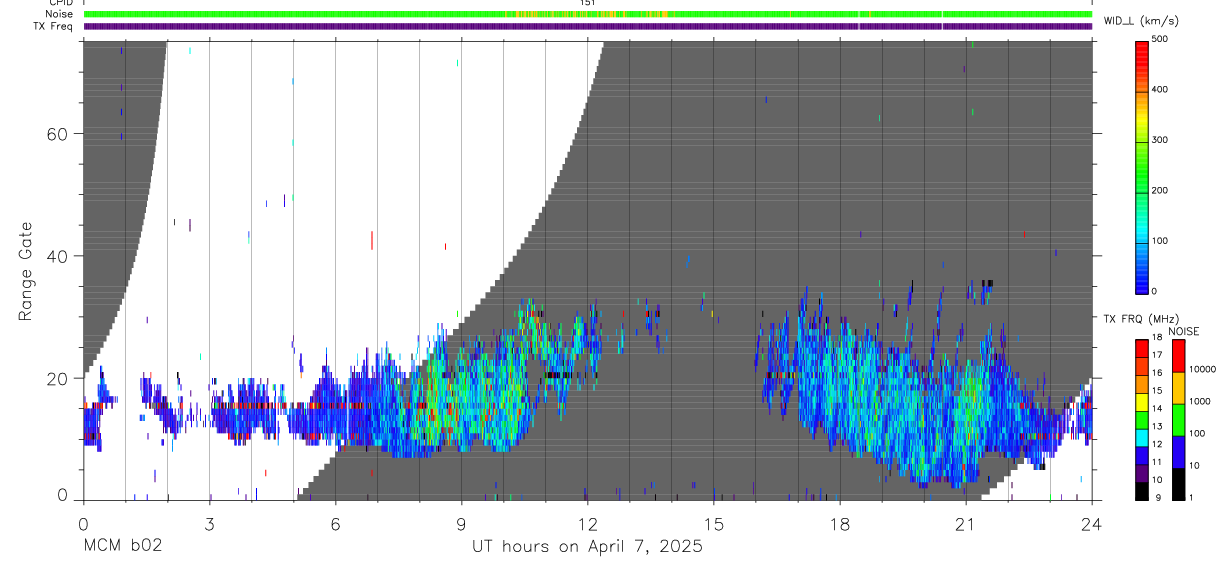The width and height of the screenshot is (1228, 567).
Task: Click the UT hours on April 7, 2025 title
Action: (x=587, y=547)
